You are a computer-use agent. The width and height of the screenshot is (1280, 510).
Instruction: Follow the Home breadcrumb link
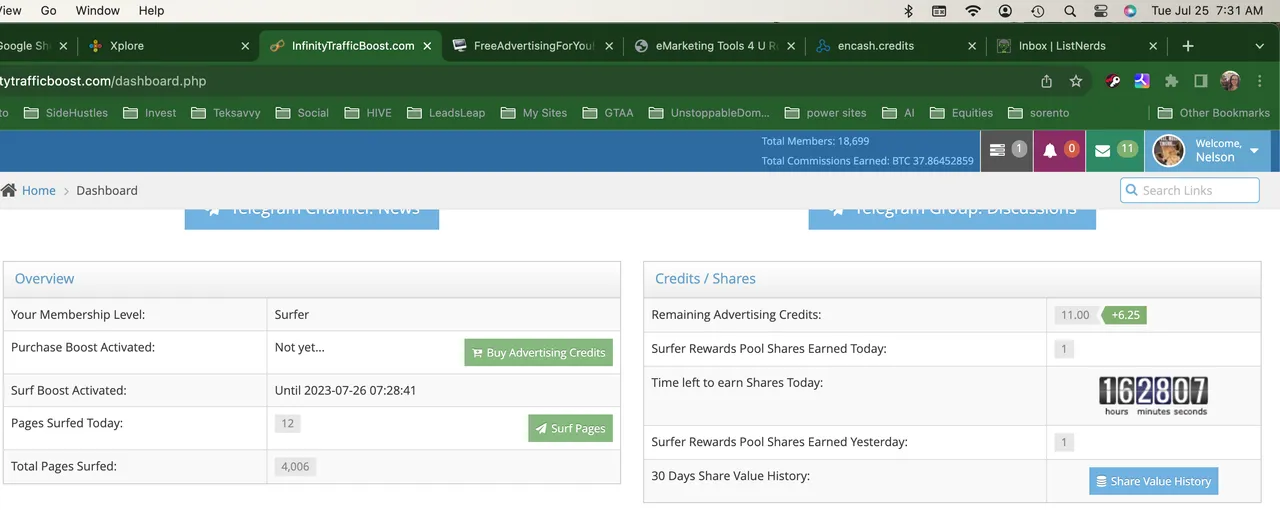click(x=39, y=190)
